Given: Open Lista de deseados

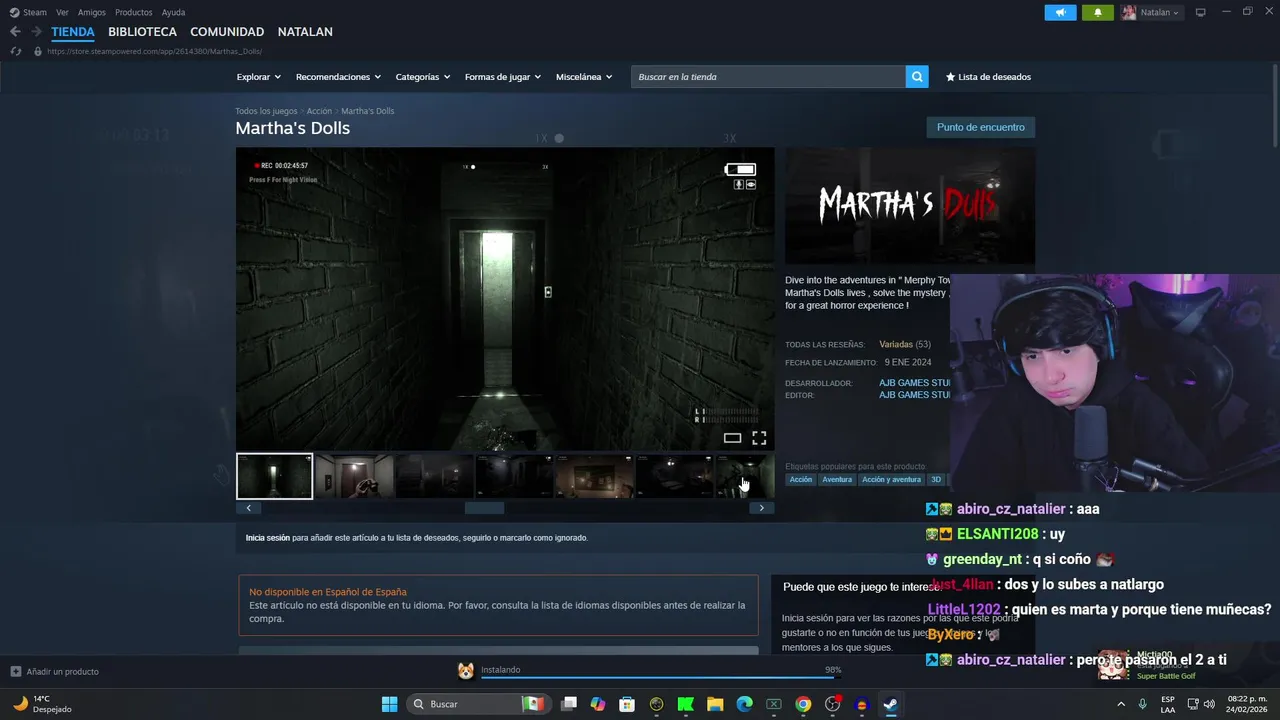Looking at the screenshot, I should (988, 77).
